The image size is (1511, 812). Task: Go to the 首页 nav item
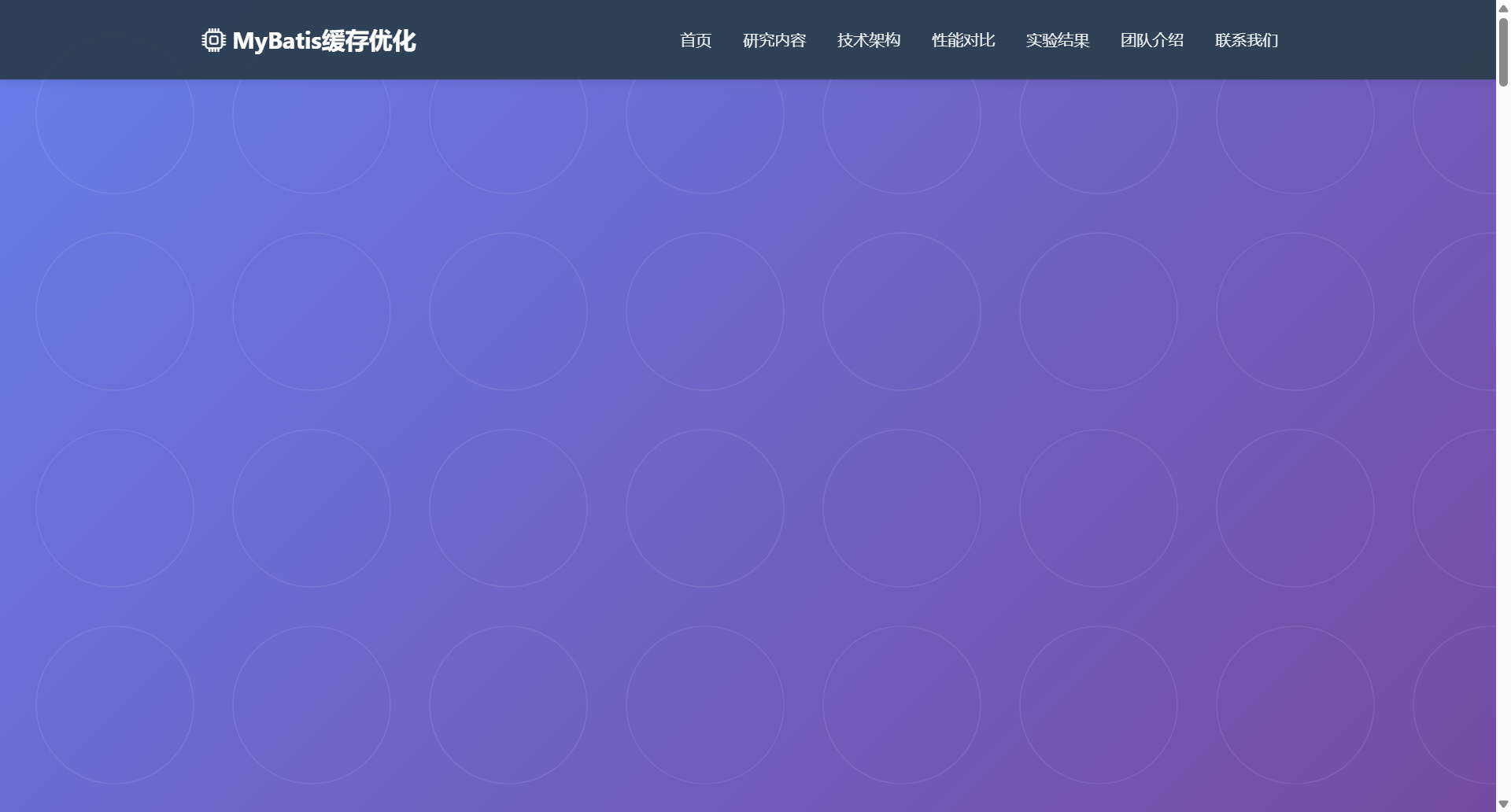point(696,40)
